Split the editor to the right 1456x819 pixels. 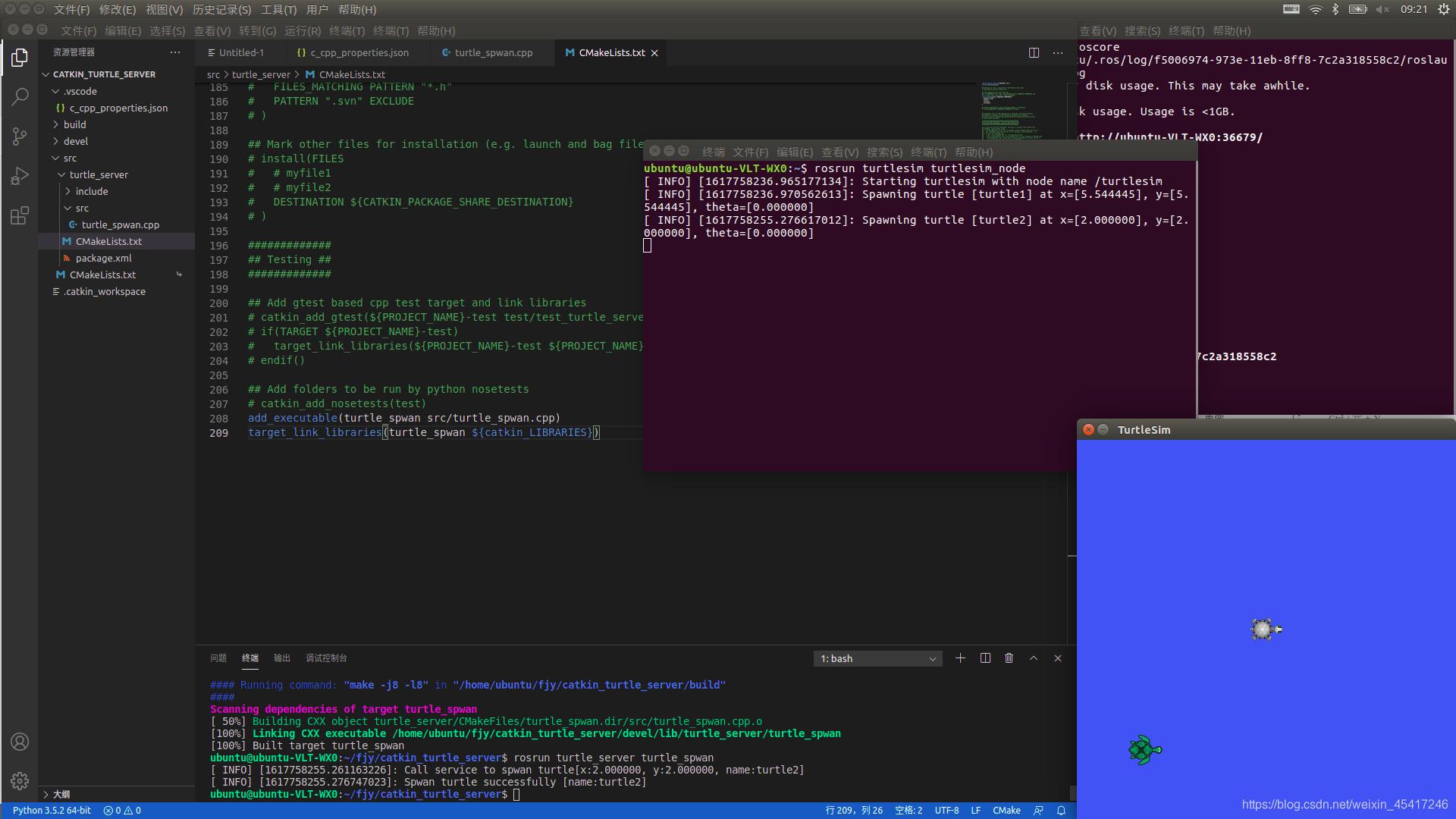1034,52
